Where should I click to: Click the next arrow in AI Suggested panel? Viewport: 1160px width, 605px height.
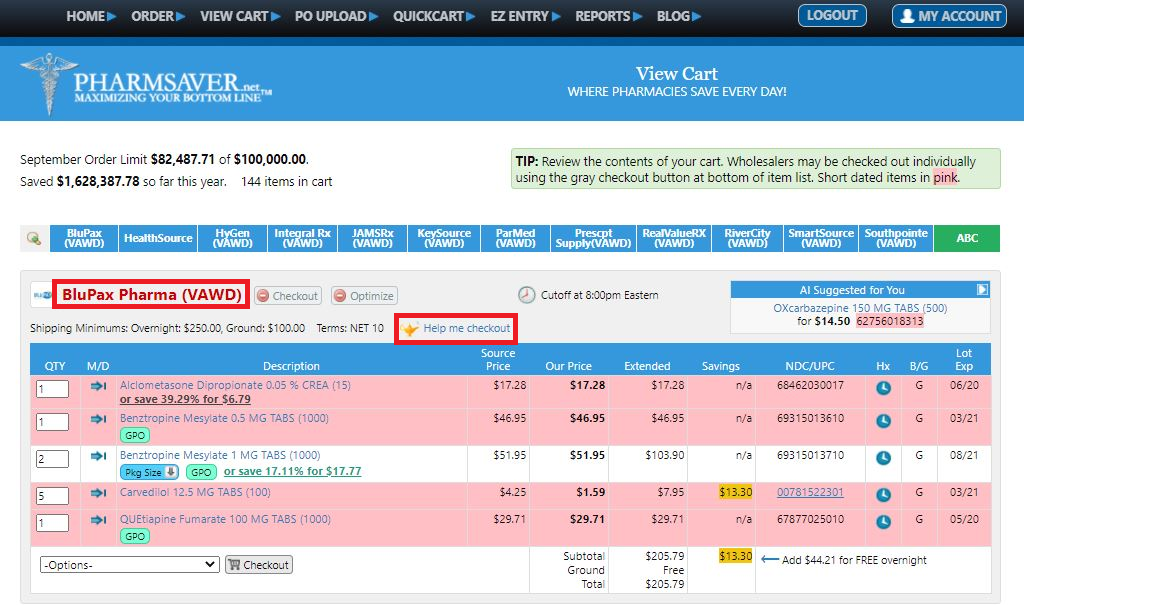(x=982, y=290)
